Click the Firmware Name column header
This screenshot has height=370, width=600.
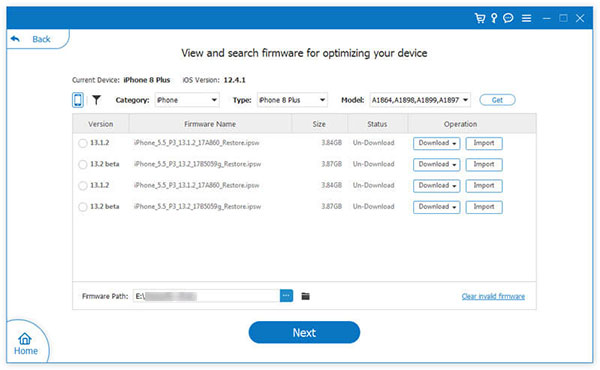[x=210, y=124]
